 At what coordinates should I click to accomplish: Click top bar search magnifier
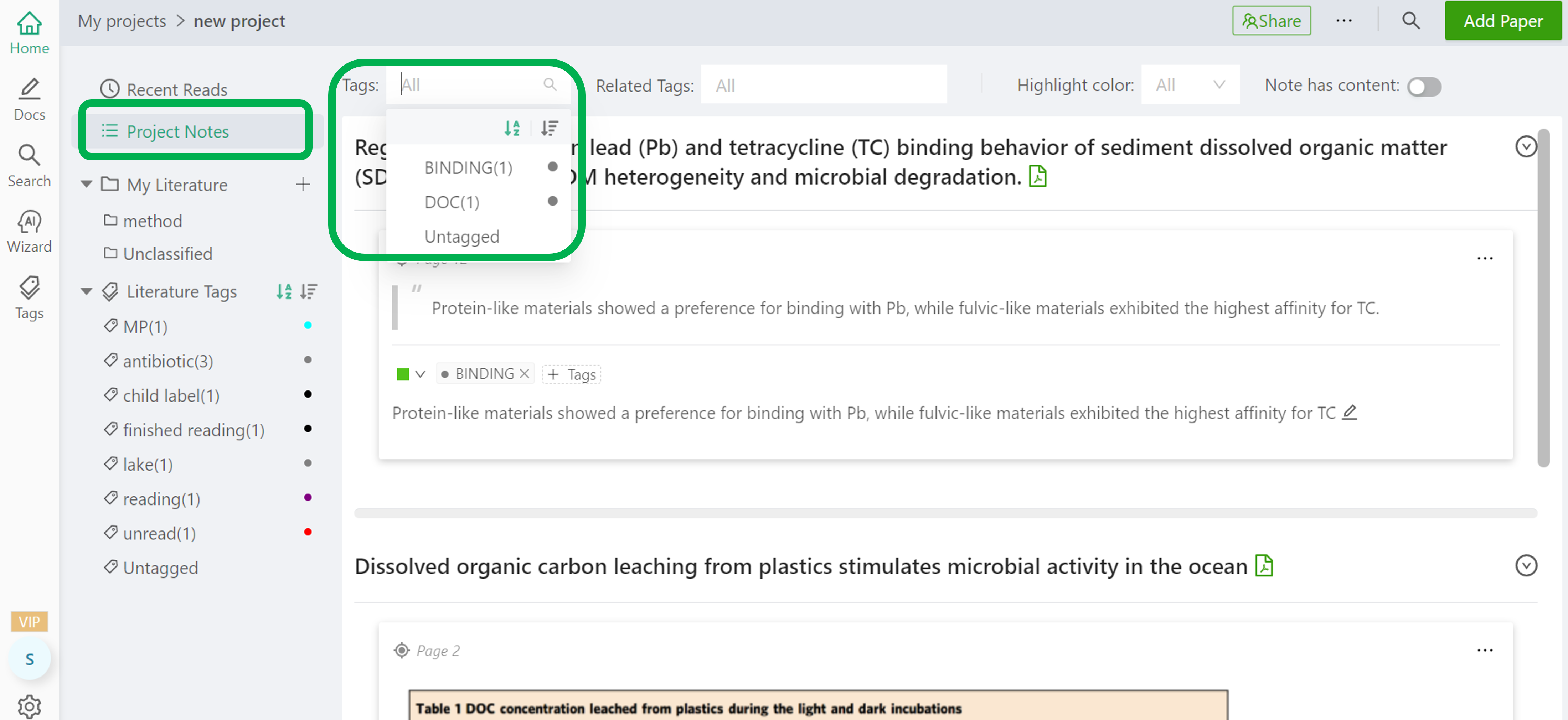pyautogui.click(x=1411, y=21)
